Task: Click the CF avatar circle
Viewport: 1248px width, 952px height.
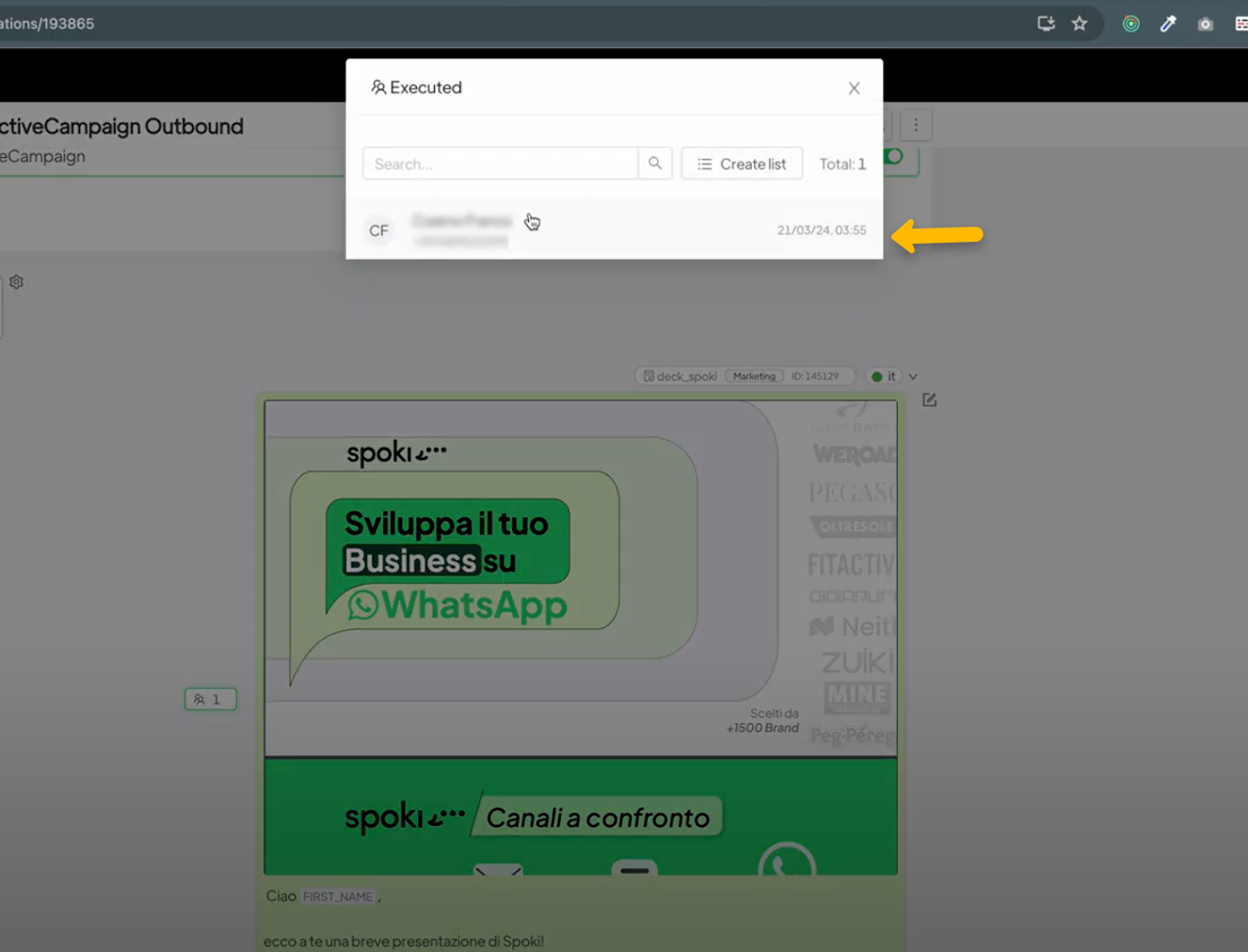Action: pos(378,230)
